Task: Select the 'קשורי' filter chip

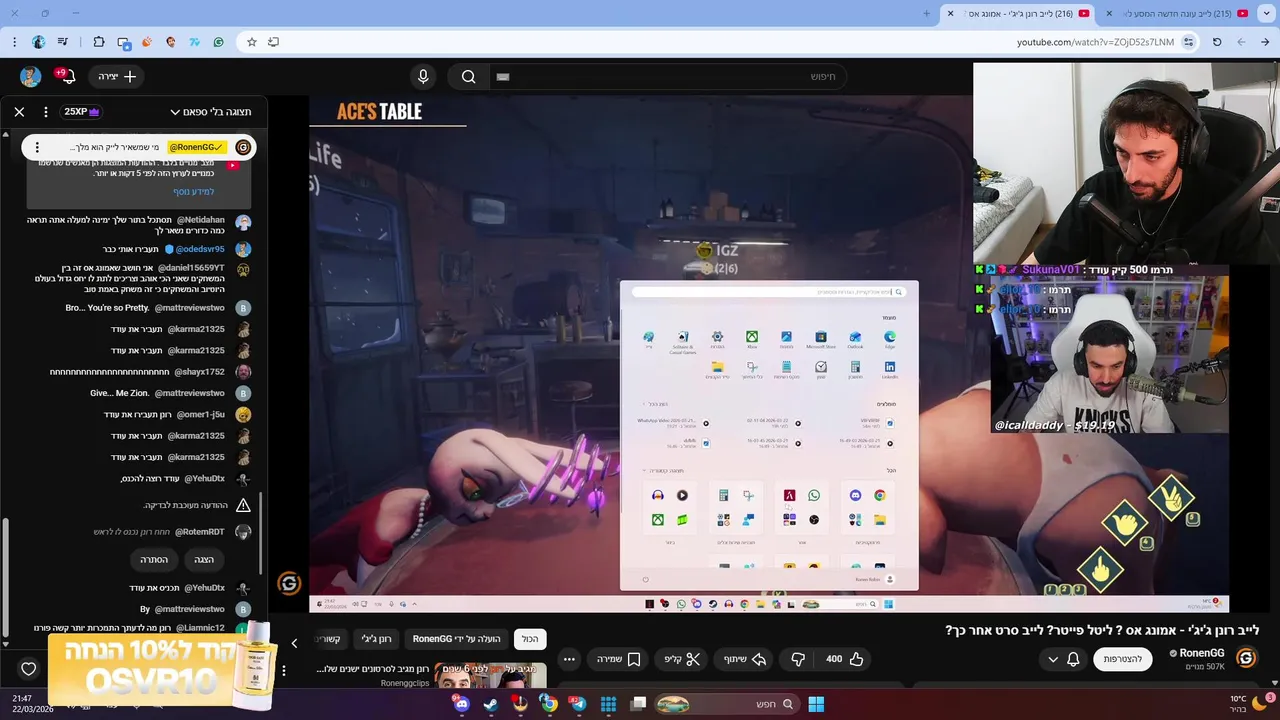Action: [x=329, y=639]
